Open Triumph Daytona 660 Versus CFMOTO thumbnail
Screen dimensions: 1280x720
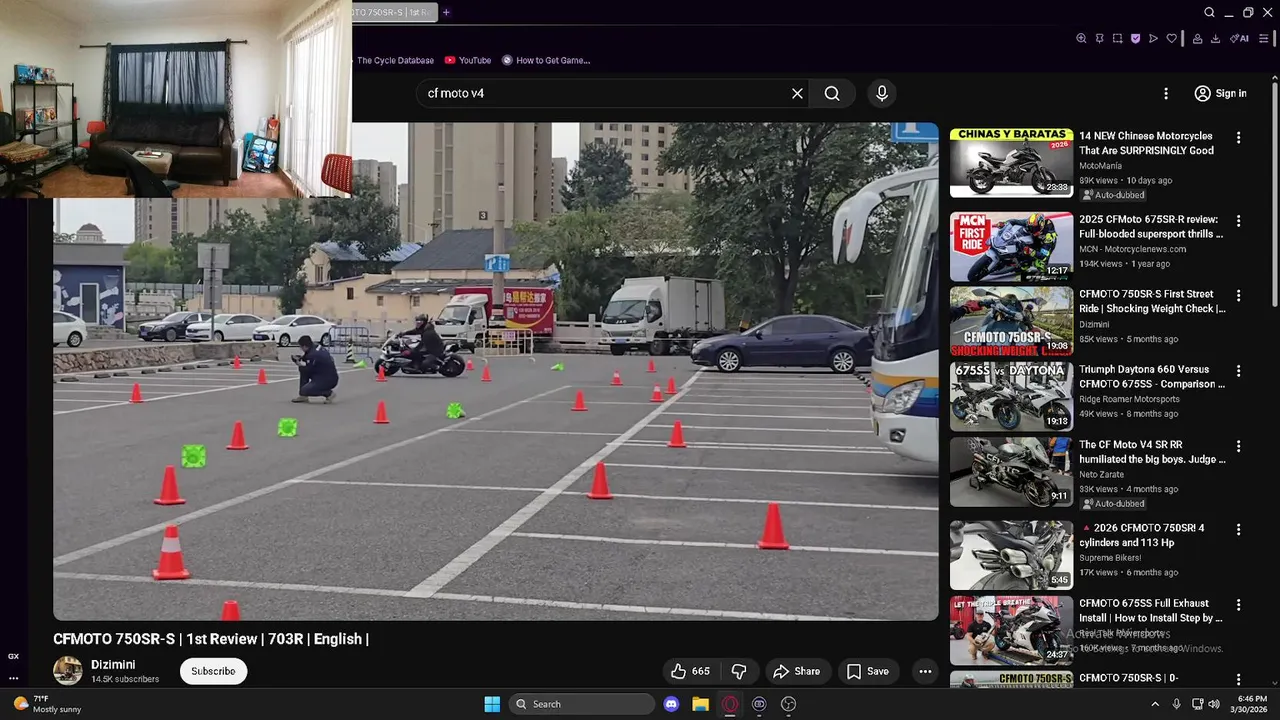click(1011, 396)
